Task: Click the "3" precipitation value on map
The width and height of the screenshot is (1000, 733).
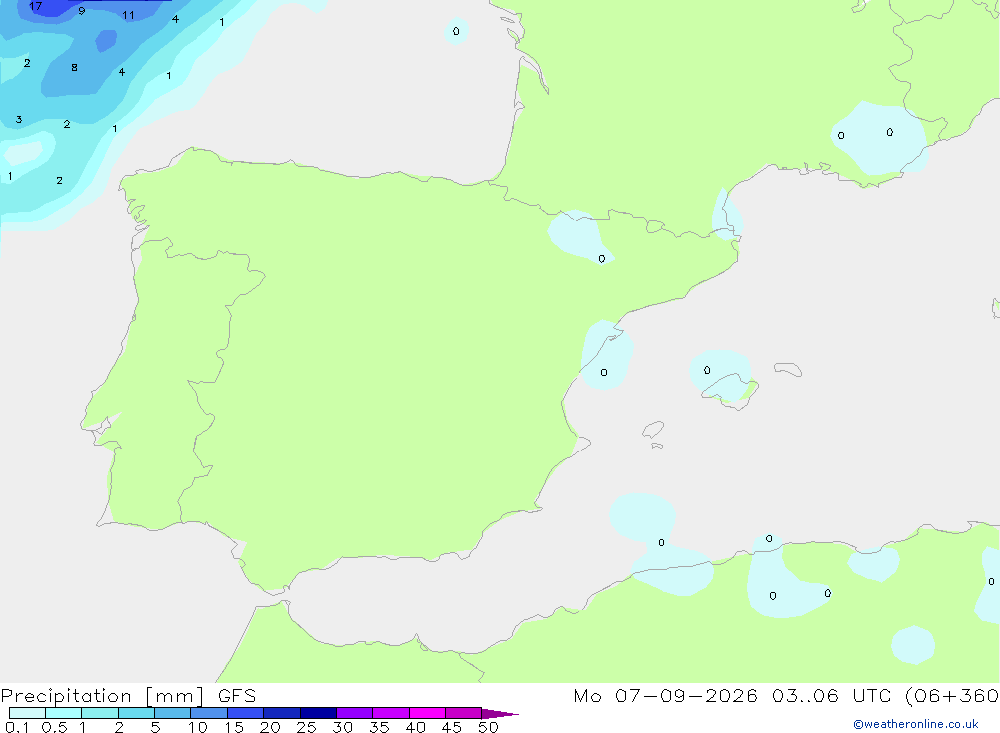Action: 19,120
